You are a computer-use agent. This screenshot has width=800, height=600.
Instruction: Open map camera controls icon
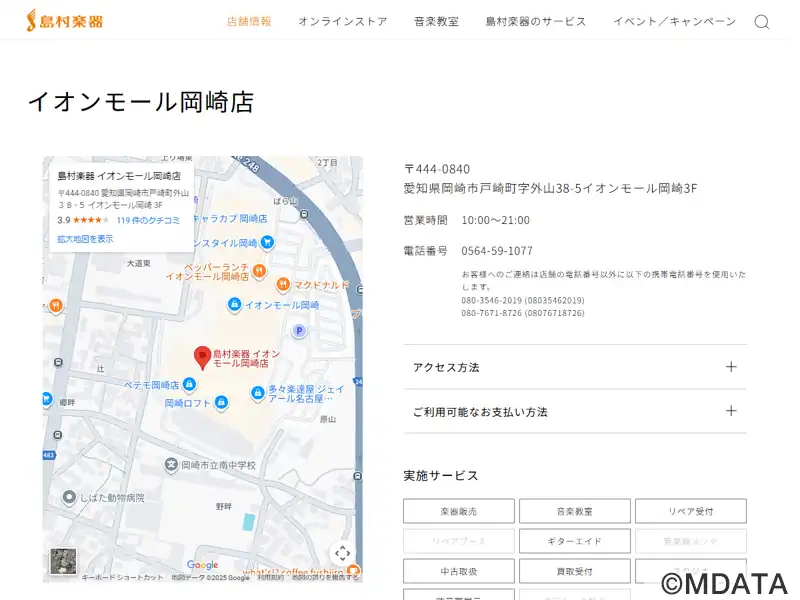342,553
